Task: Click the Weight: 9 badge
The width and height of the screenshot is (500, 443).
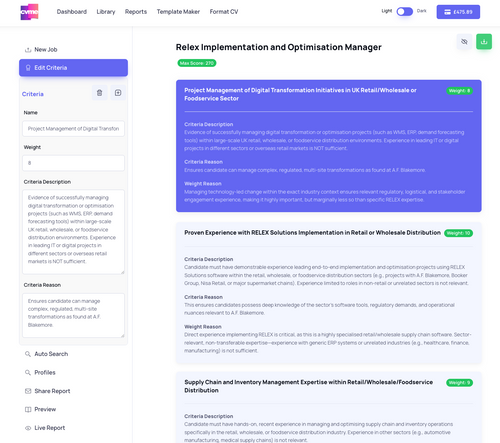Action: [459, 383]
